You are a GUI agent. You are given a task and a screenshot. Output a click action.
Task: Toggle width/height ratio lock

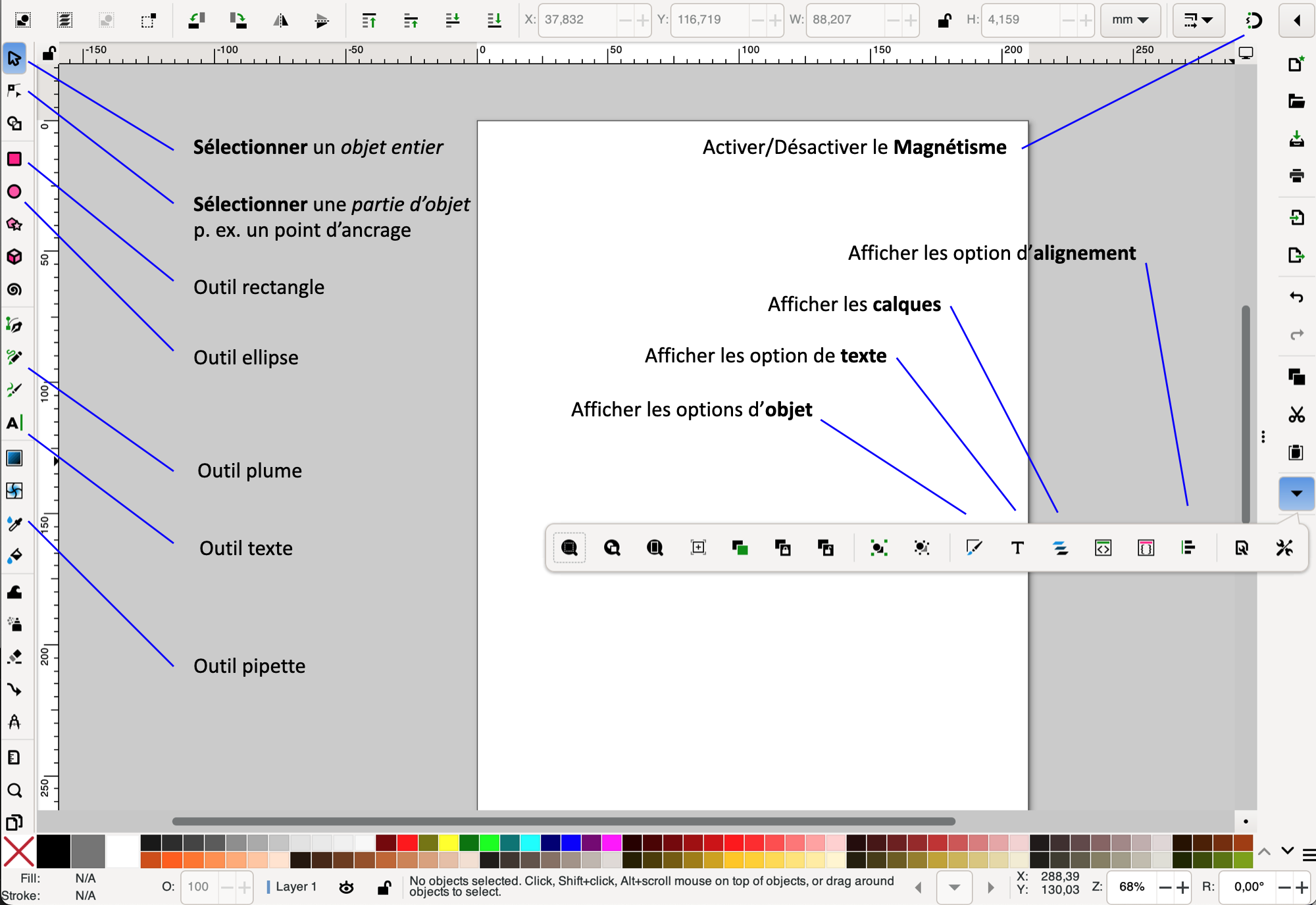(944, 20)
